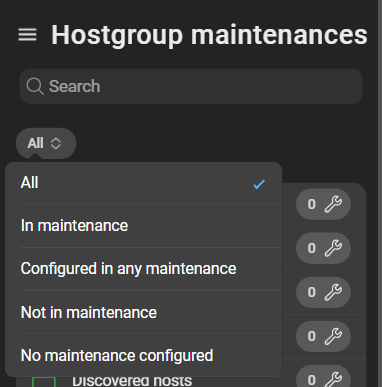Tick the Discovered hosts checkbox
The height and width of the screenshot is (387, 382).
tap(44, 382)
